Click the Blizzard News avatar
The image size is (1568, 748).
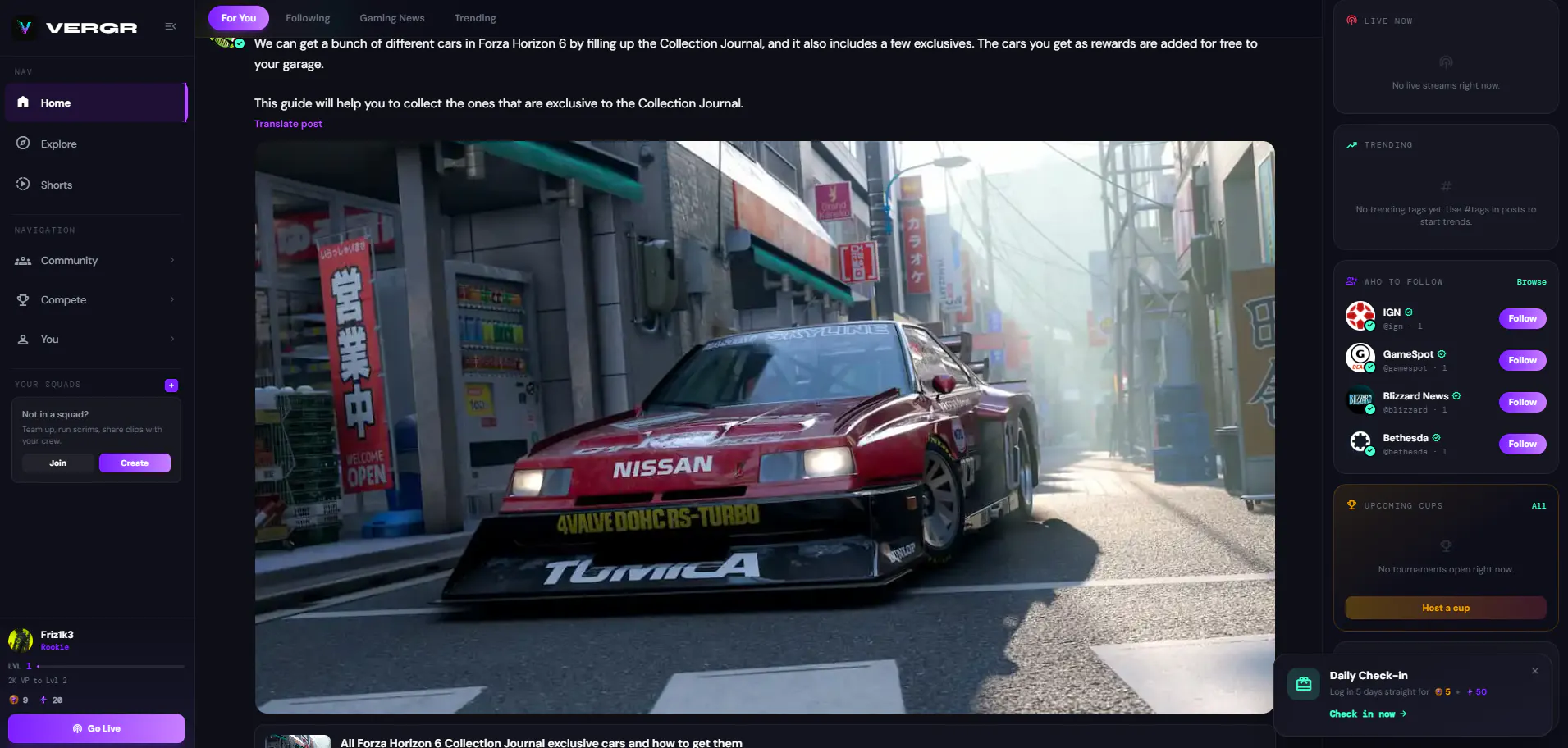[1360, 400]
